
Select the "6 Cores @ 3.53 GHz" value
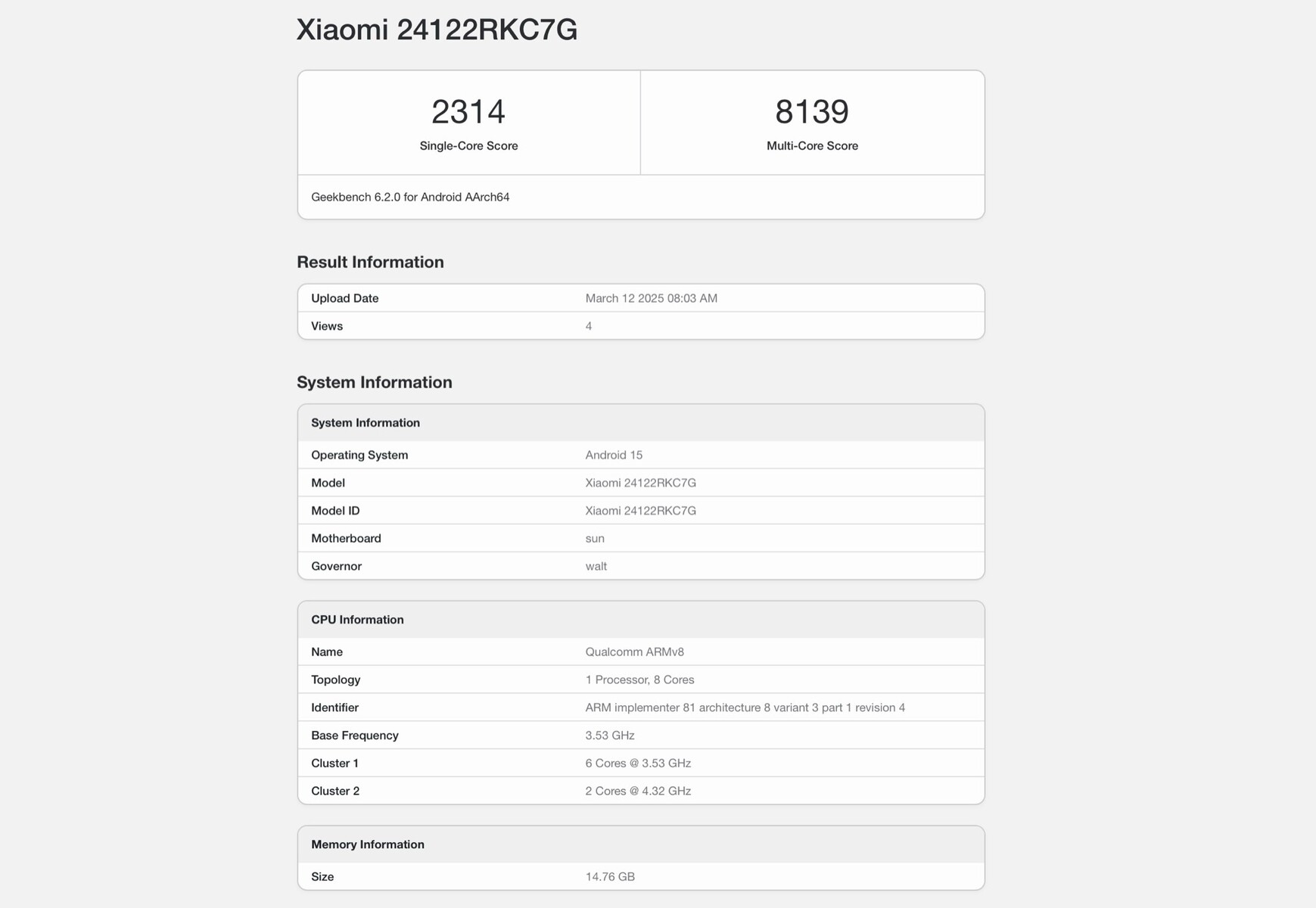pos(638,763)
